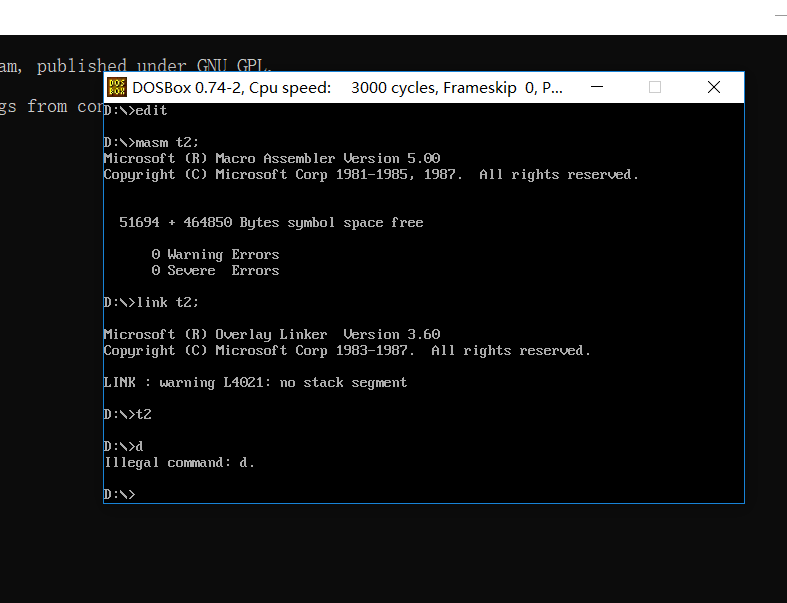This screenshot has height=603, width=787.
Task: Click 'gs from' text in background console window
Action: (x=34, y=106)
